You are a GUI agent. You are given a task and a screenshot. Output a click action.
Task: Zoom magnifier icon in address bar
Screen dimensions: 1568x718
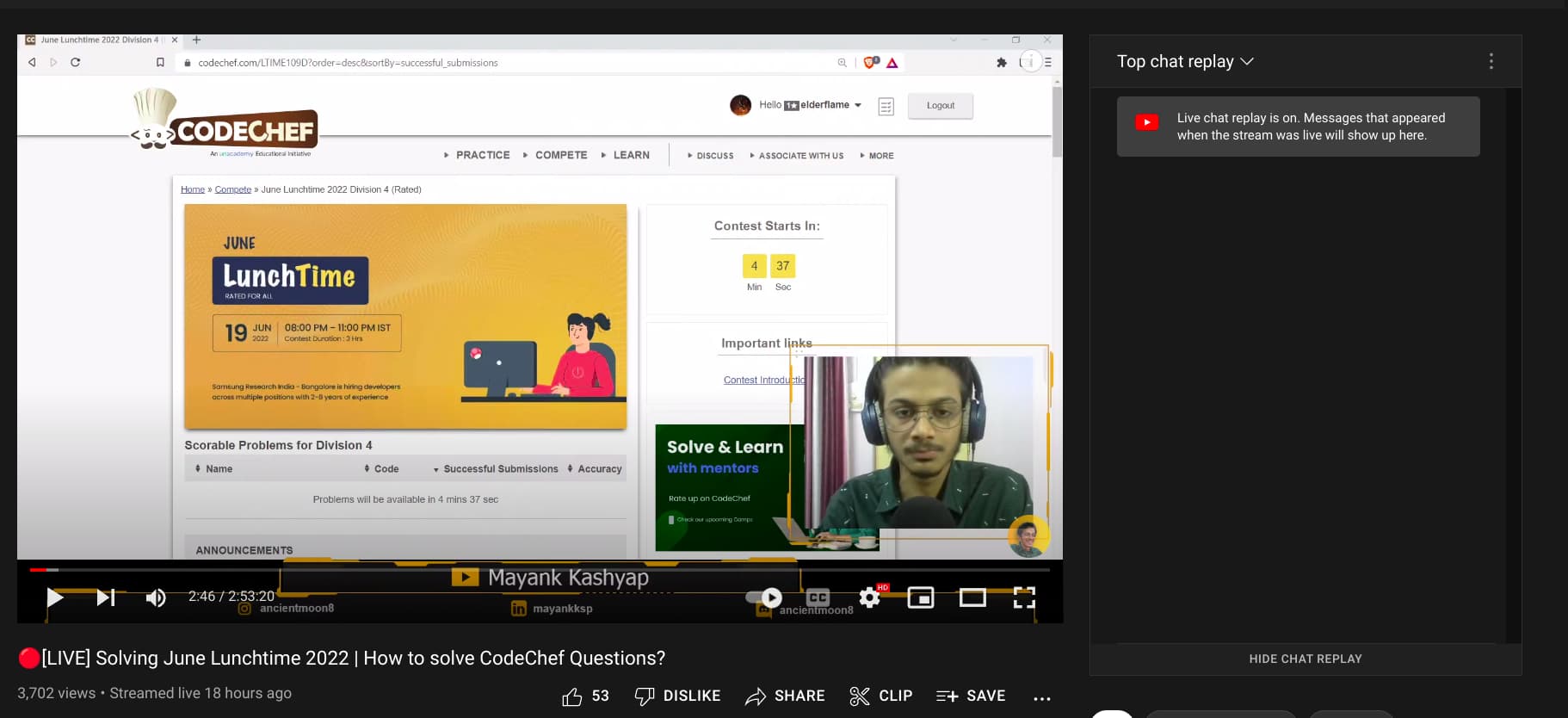[x=842, y=63]
